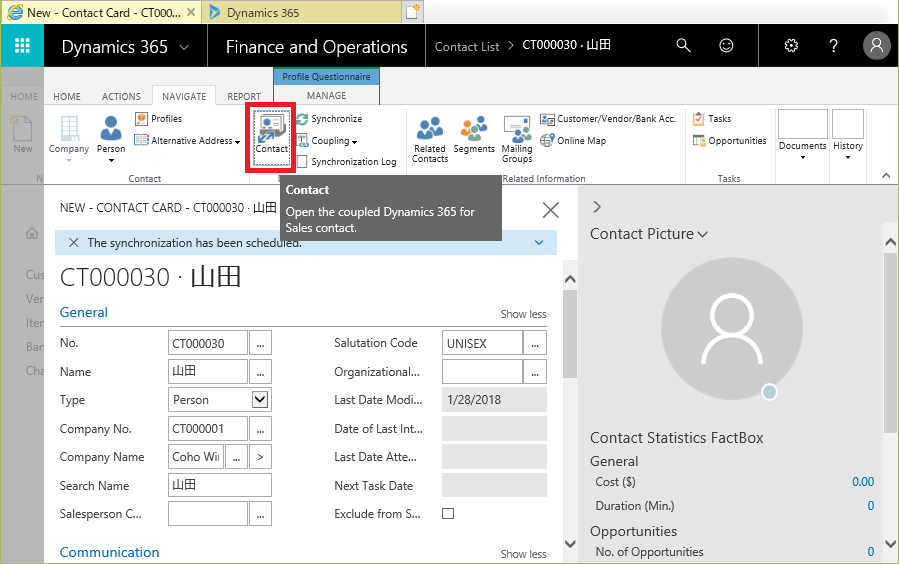Open Opportunities in the ribbon
The image size is (899, 564).
pos(729,140)
